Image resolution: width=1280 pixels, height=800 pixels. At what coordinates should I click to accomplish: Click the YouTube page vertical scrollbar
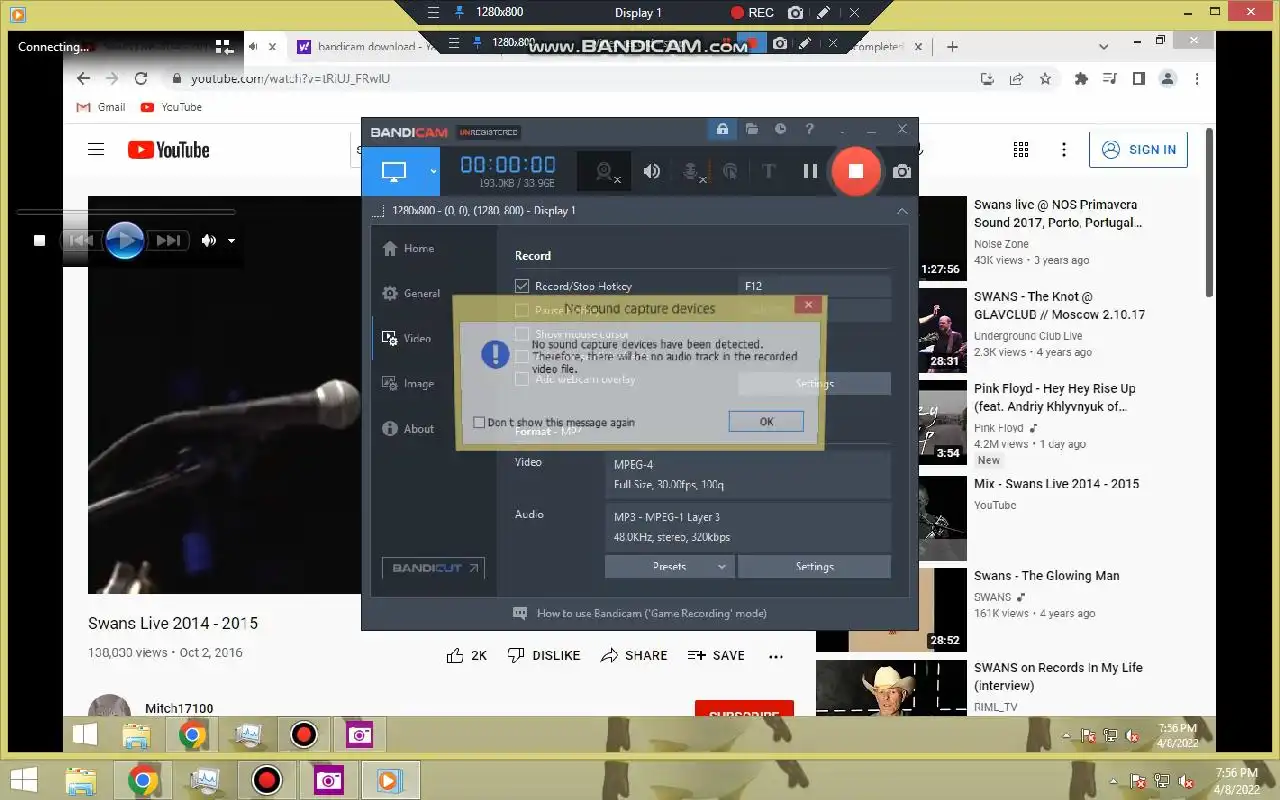1211,212
